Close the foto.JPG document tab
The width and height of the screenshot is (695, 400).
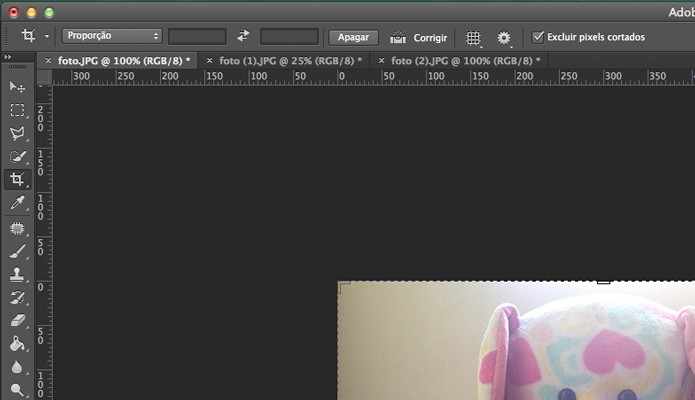coord(48,60)
